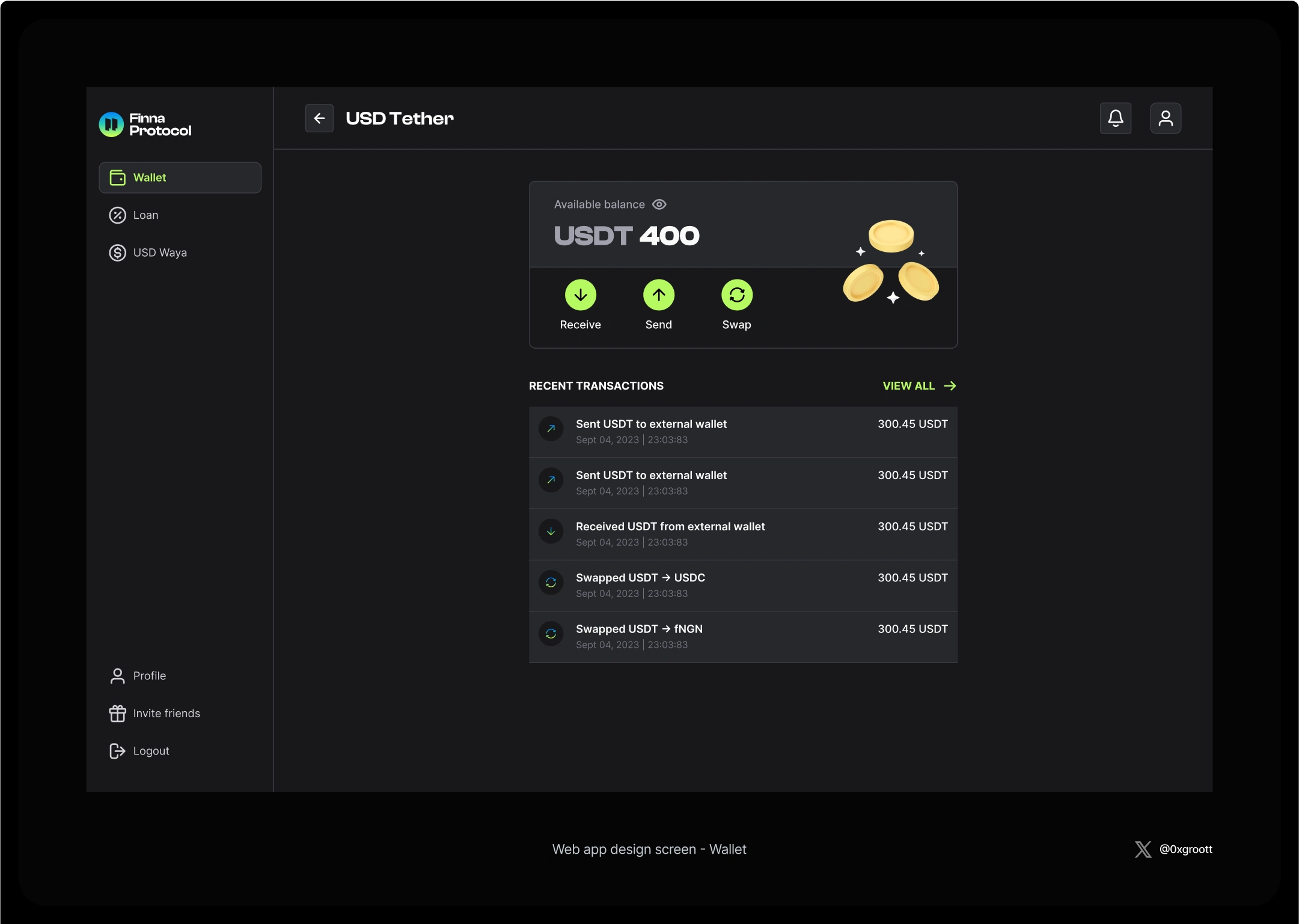Viewport: 1299px width, 924px height.
Task: Click the Receive icon for USDT
Action: click(x=580, y=295)
